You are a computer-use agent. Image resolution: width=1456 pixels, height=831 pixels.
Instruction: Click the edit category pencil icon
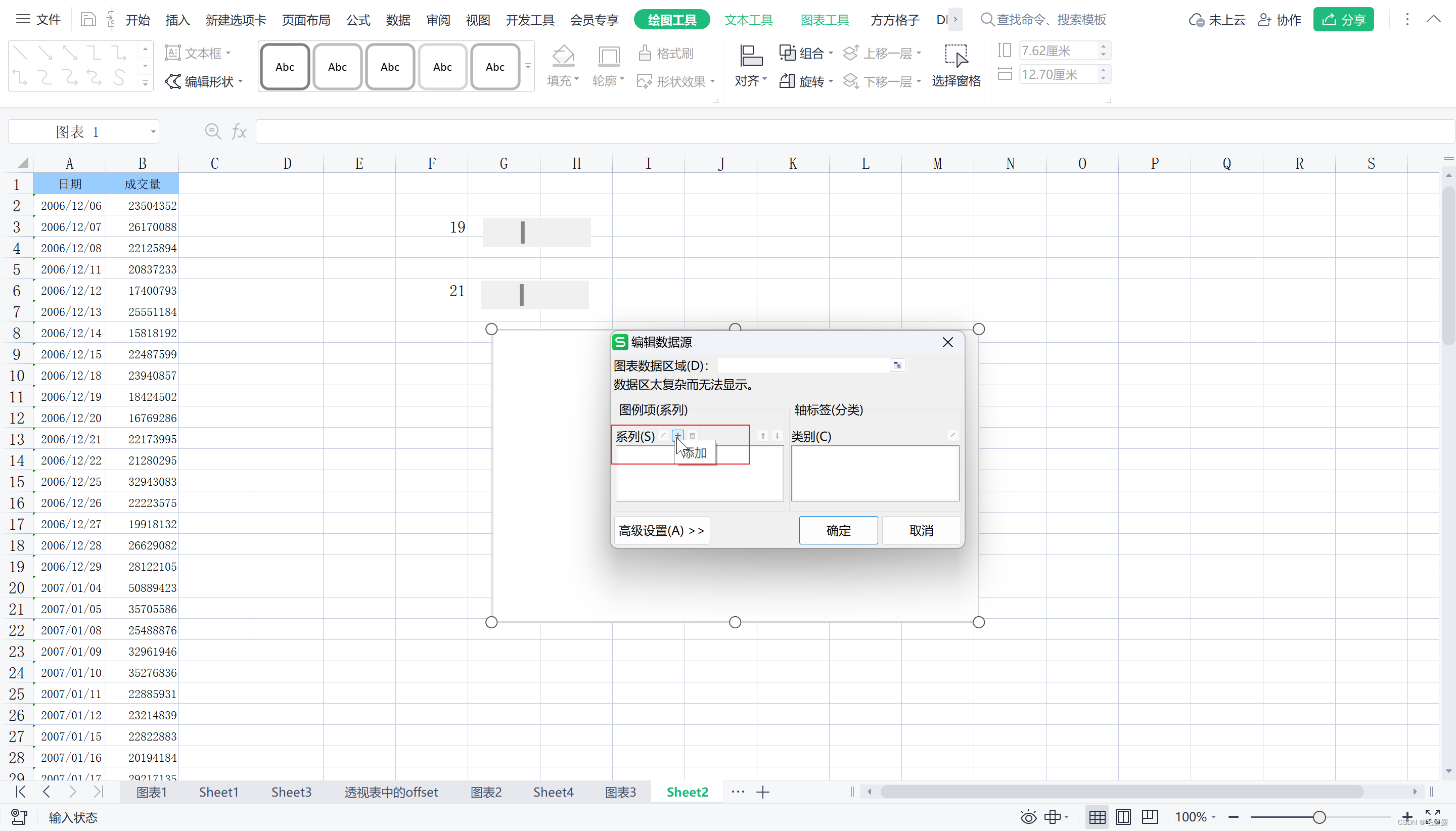click(952, 436)
